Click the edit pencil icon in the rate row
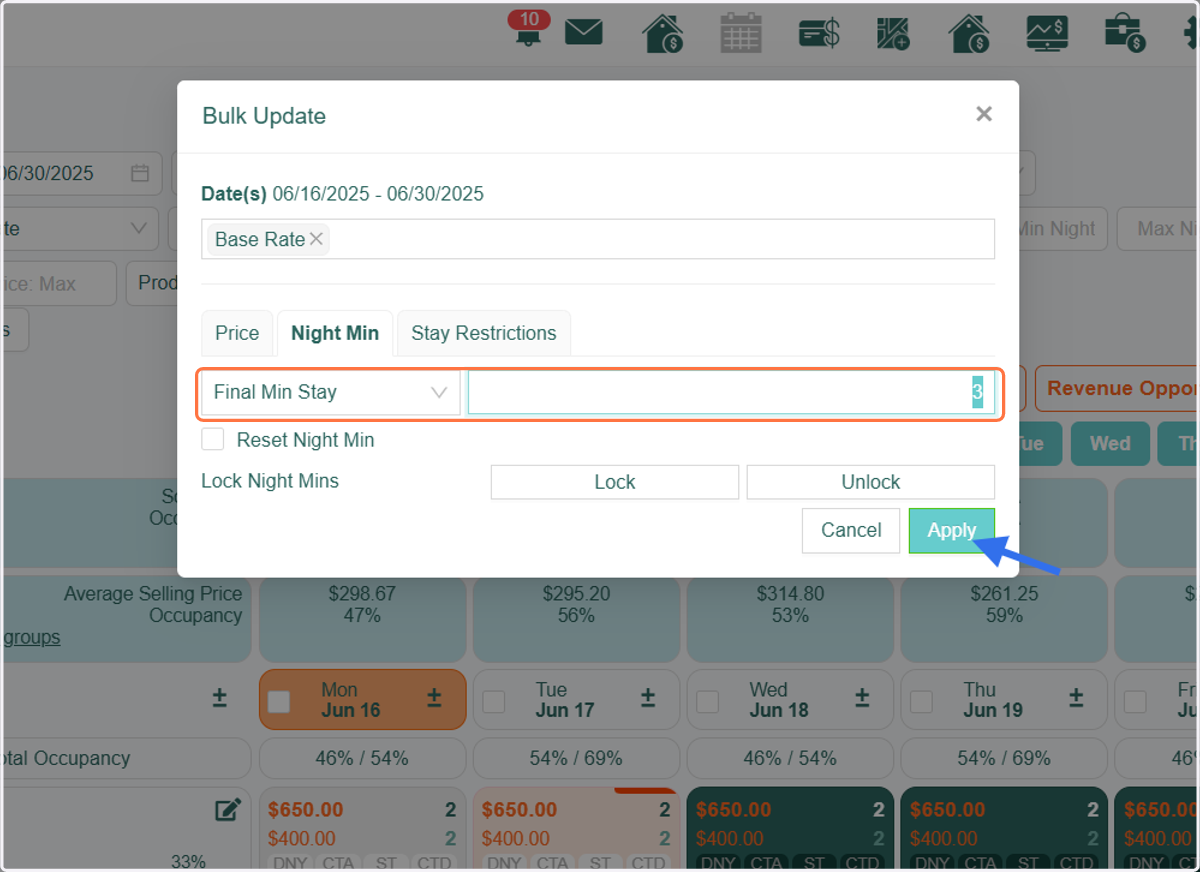The image size is (1200, 872). 228,810
